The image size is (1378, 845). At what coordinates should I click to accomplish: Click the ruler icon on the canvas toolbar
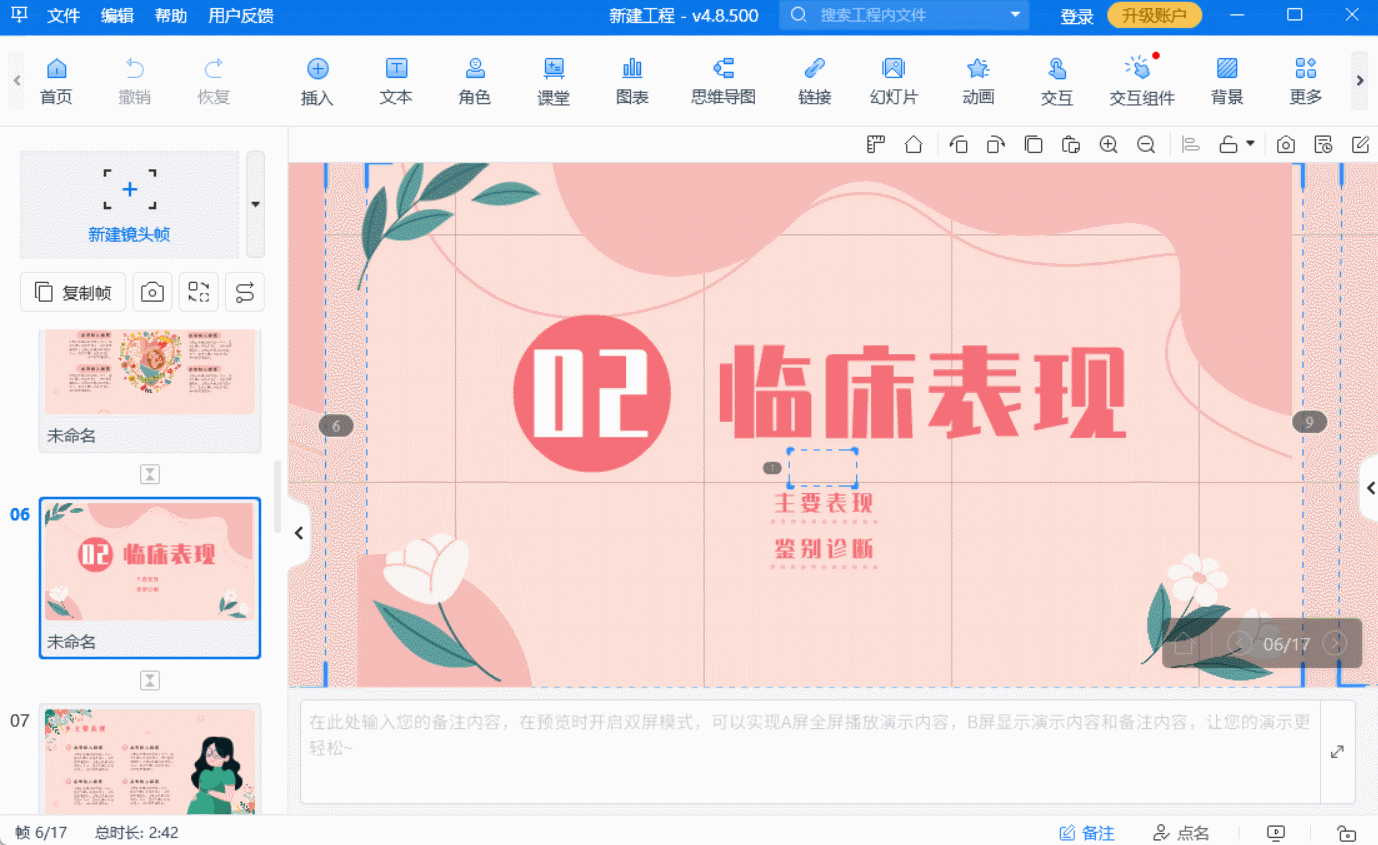click(x=875, y=144)
